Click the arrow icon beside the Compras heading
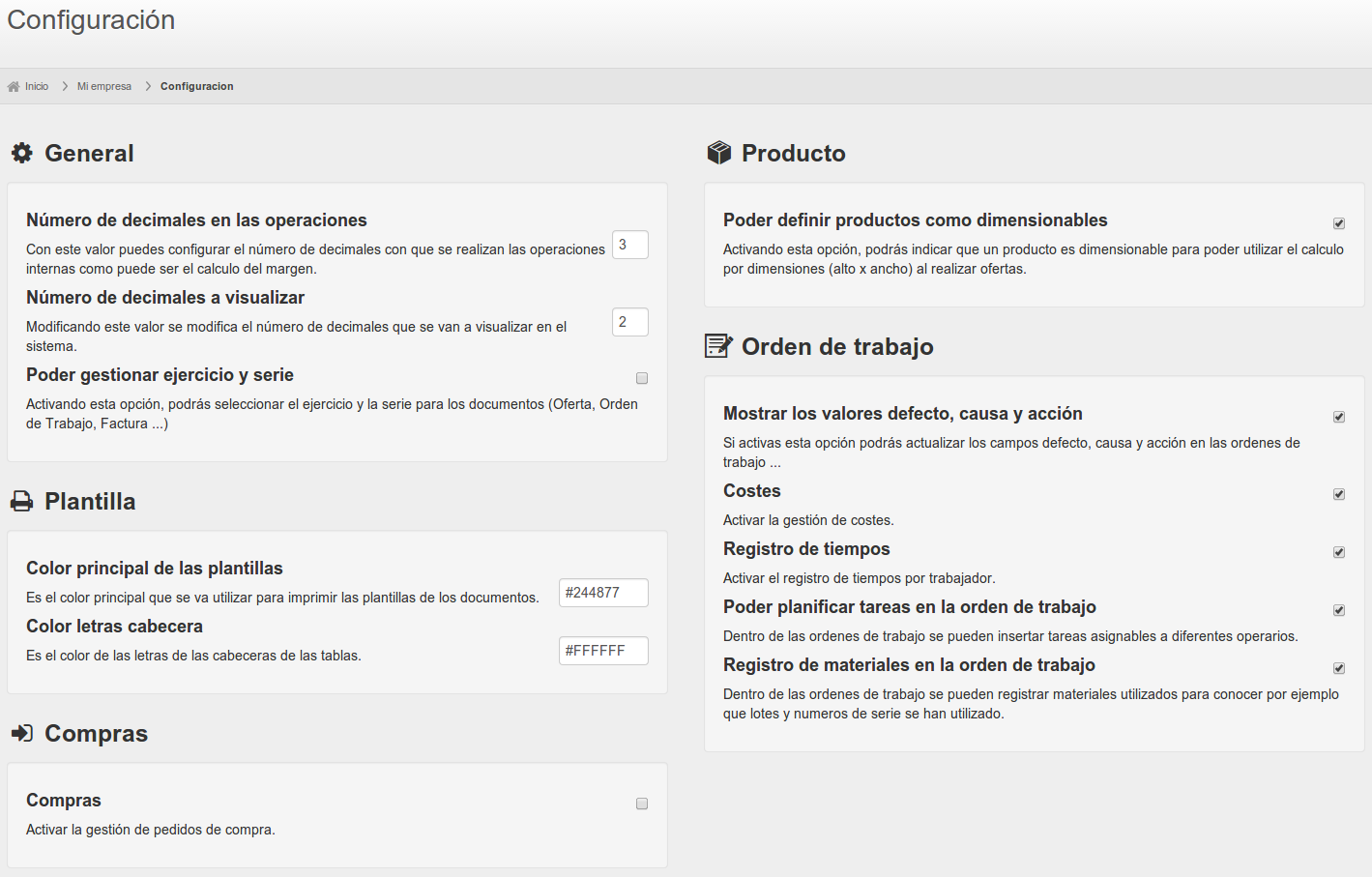Screen dimensions: 1372x877 (x=21, y=733)
